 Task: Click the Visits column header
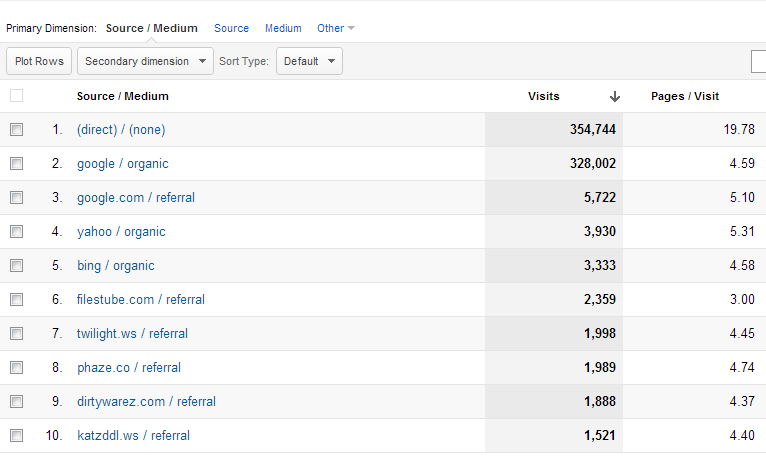[544, 97]
